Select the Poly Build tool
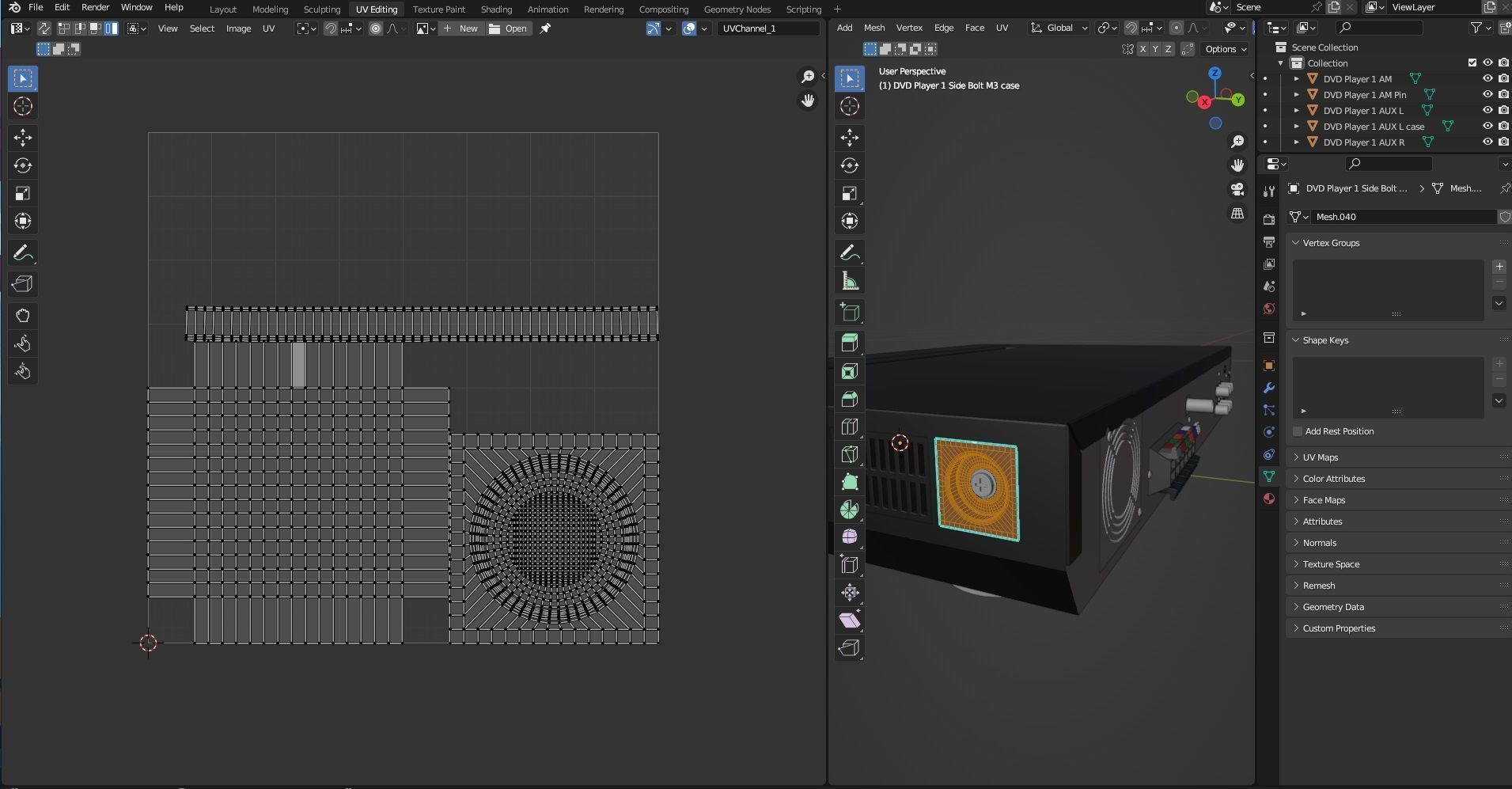Screen dimensions: 1512x789 pos(850,482)
